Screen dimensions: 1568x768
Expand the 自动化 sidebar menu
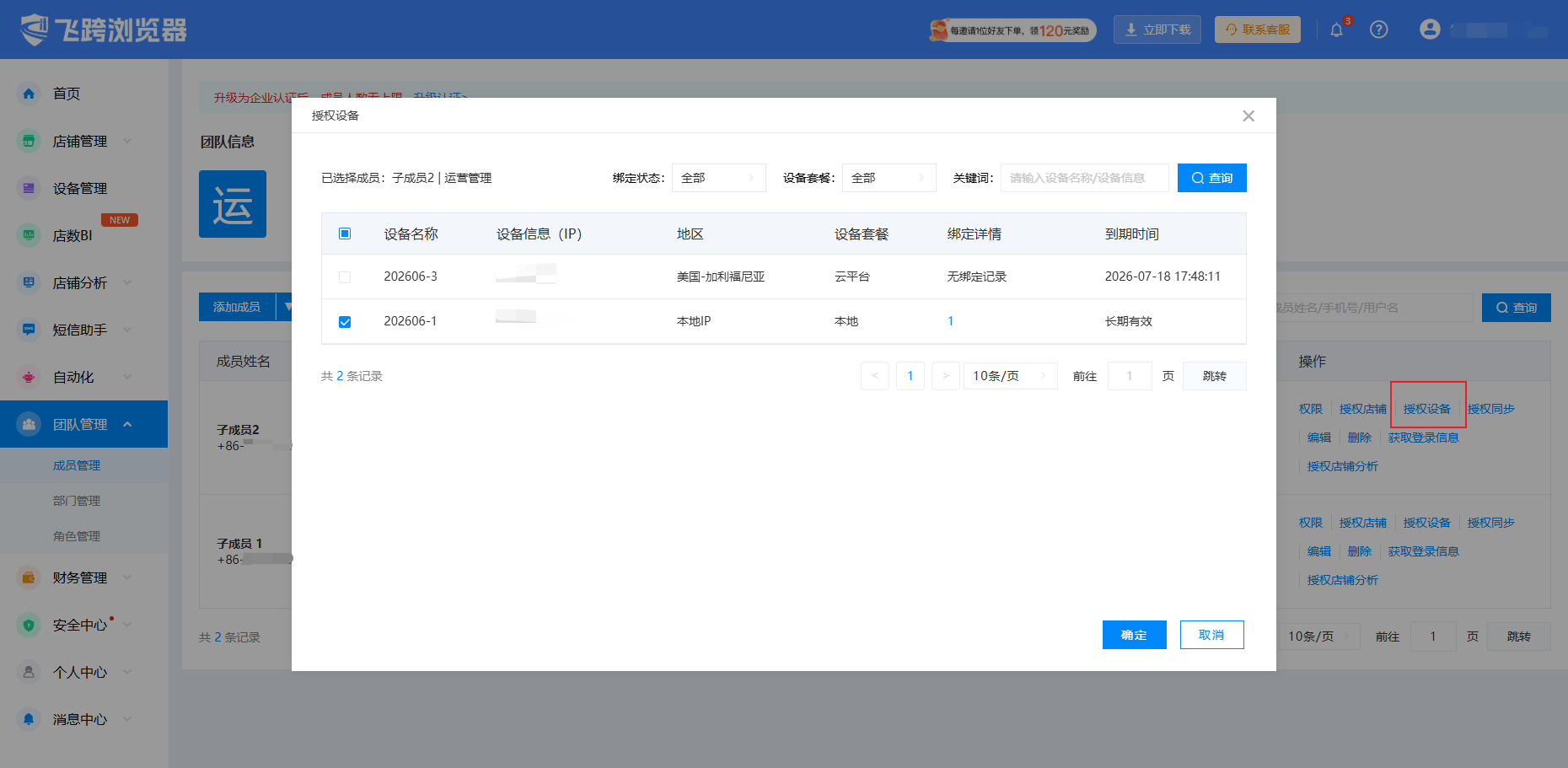coord(127,377)
